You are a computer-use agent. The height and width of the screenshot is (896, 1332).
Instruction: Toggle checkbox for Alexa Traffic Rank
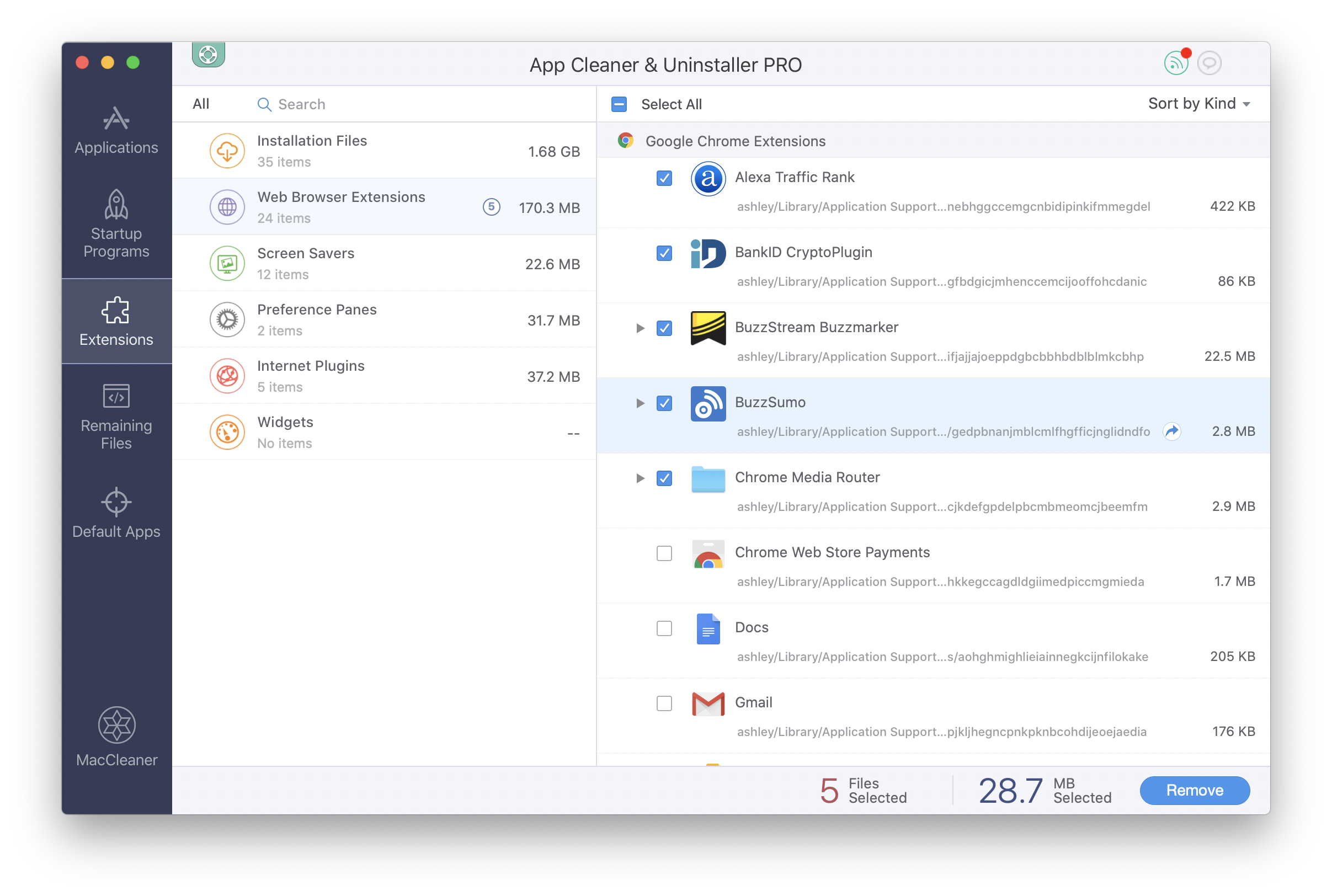(664, 177)
